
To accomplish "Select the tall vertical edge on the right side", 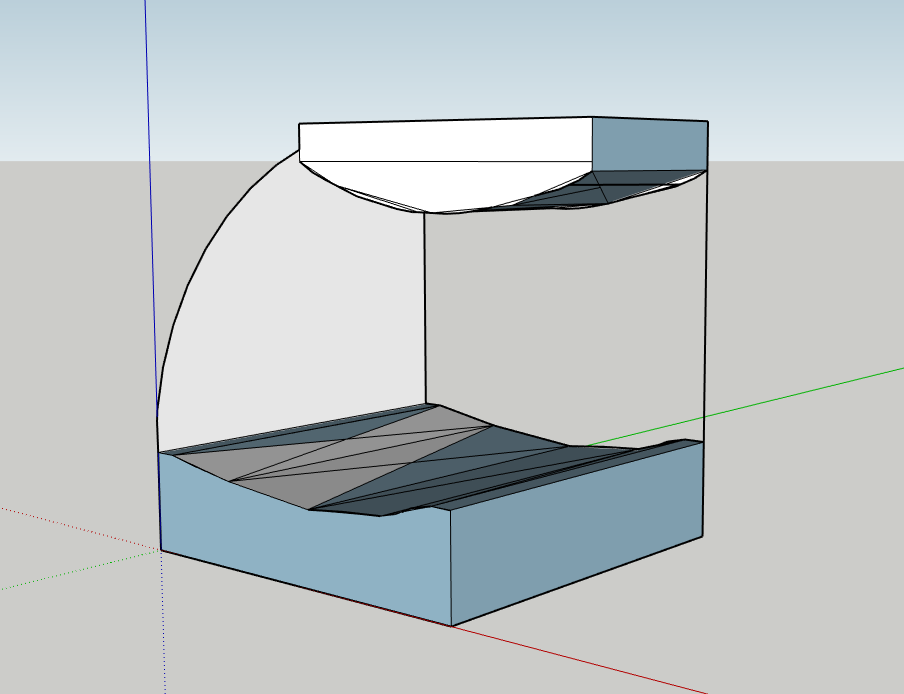I will (707, 300).
